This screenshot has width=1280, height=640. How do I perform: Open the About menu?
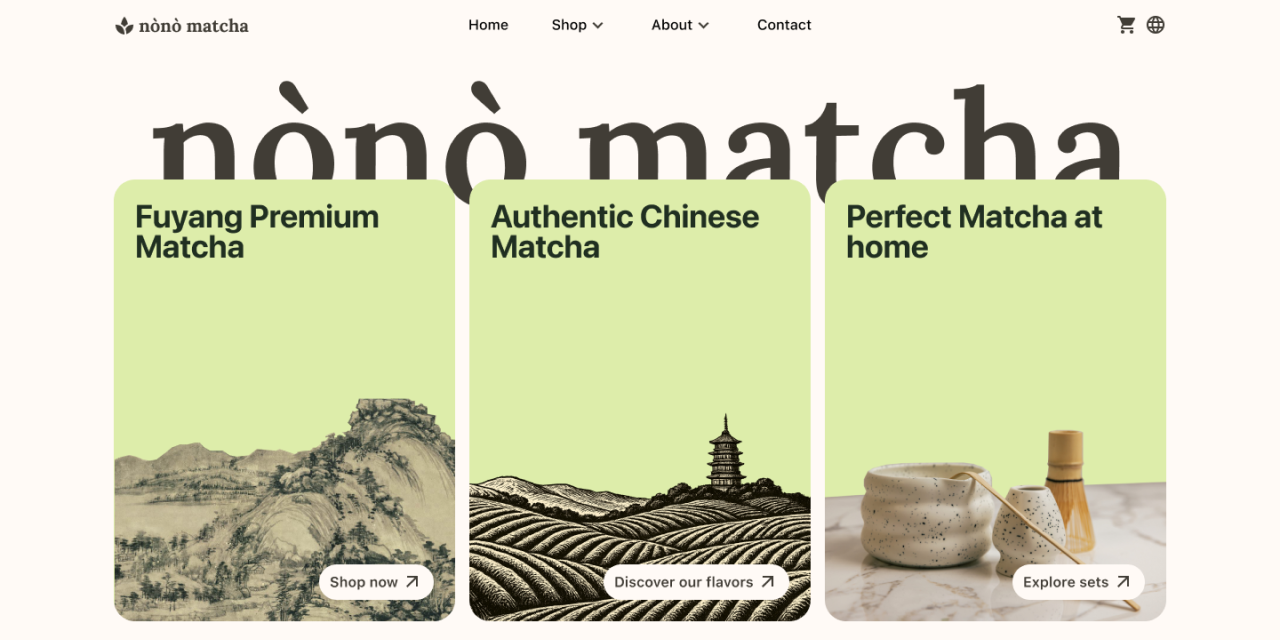(681, 25)
